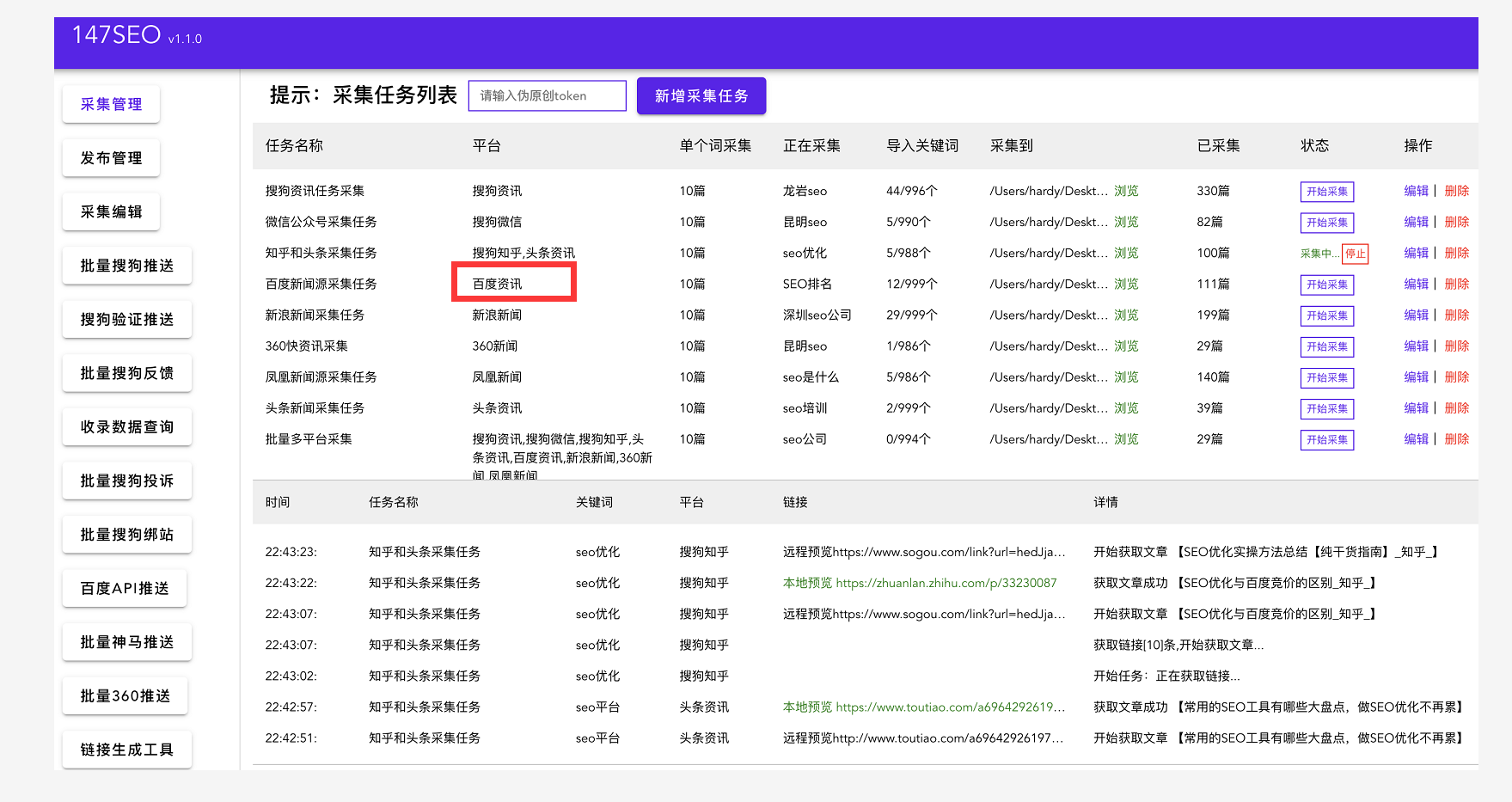Image resolution: width=1512 pixels, height=802 pixels.
Task: Open the 采集管理 sidebar menu
Action: coord(111,105)
